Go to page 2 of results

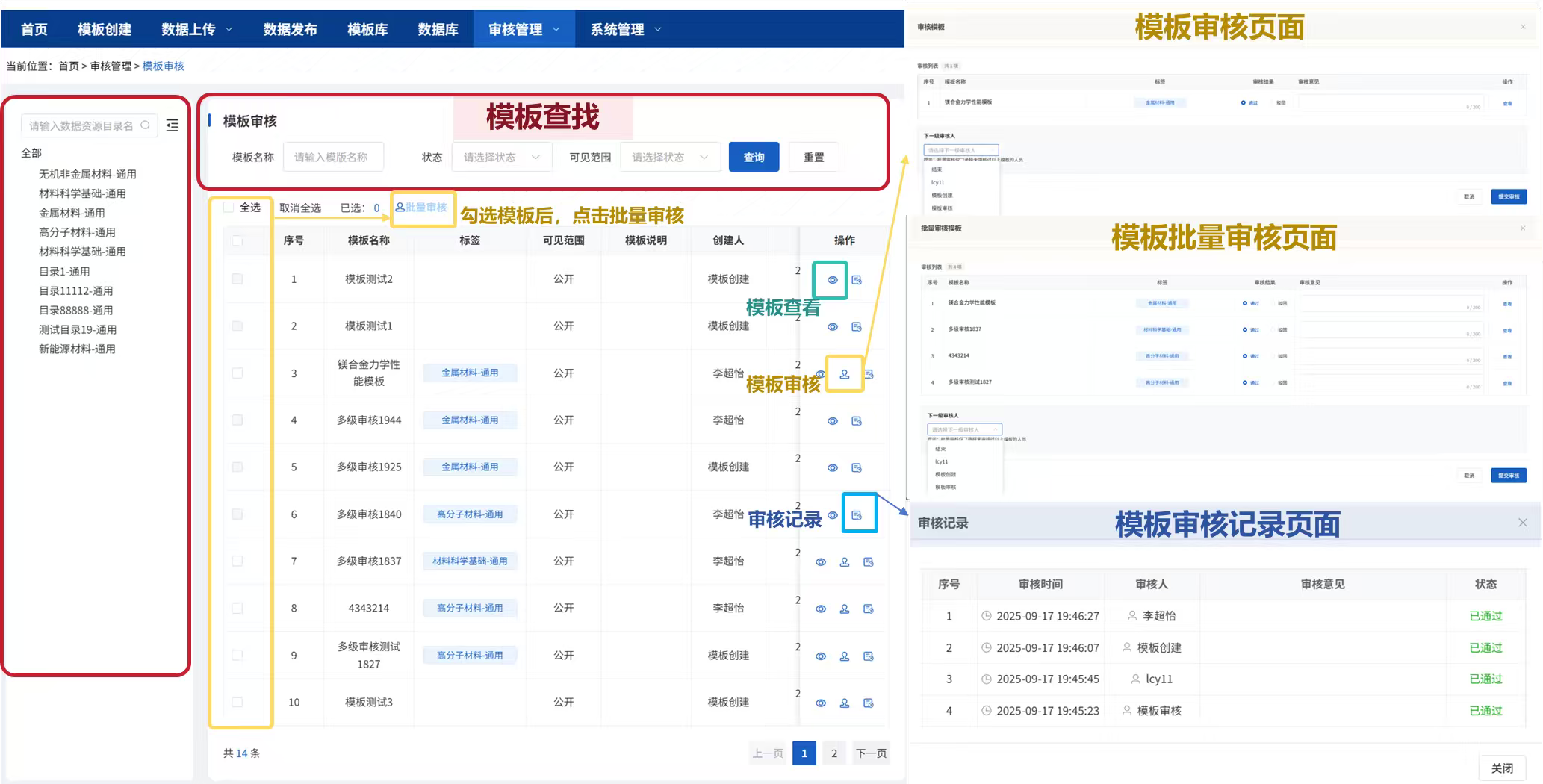834,753
